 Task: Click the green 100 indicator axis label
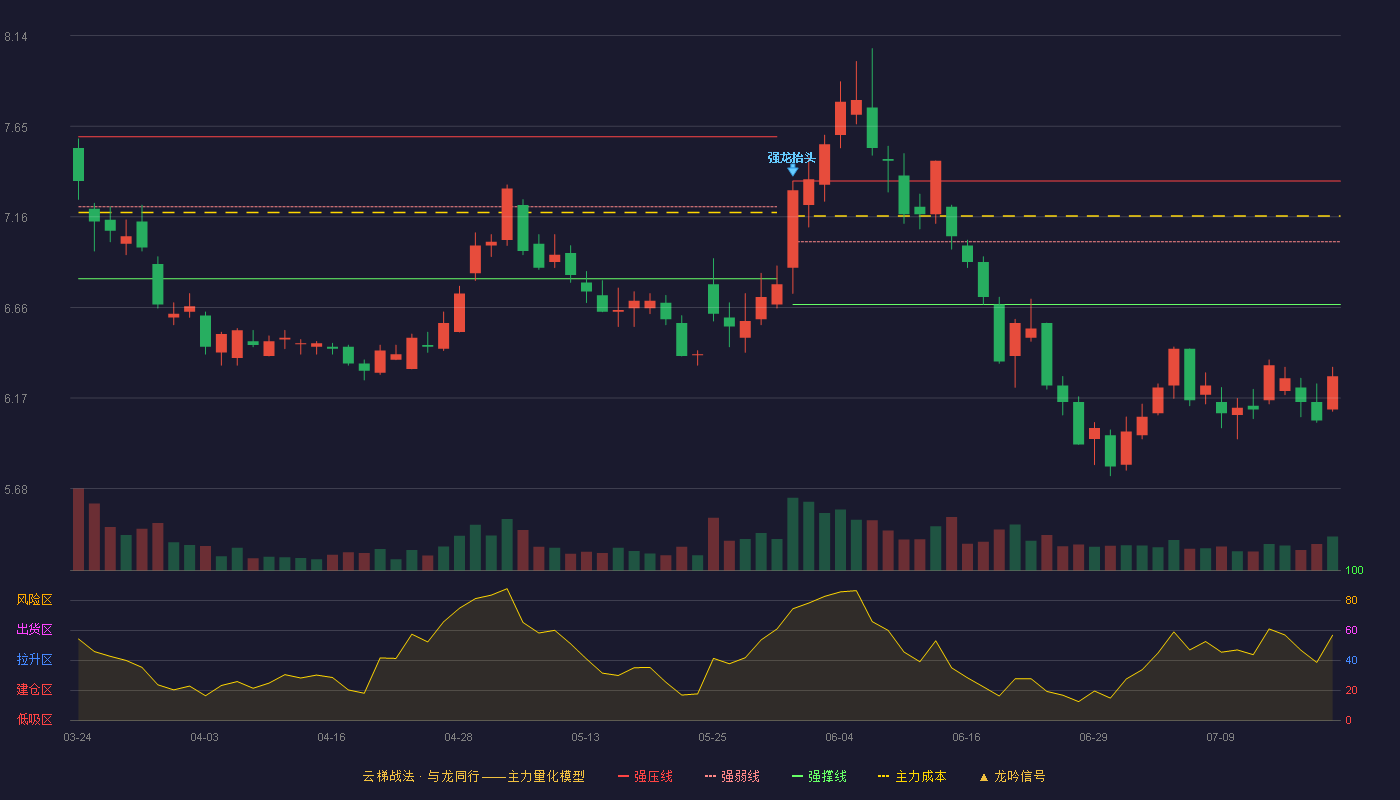(x=1354, y=570)
